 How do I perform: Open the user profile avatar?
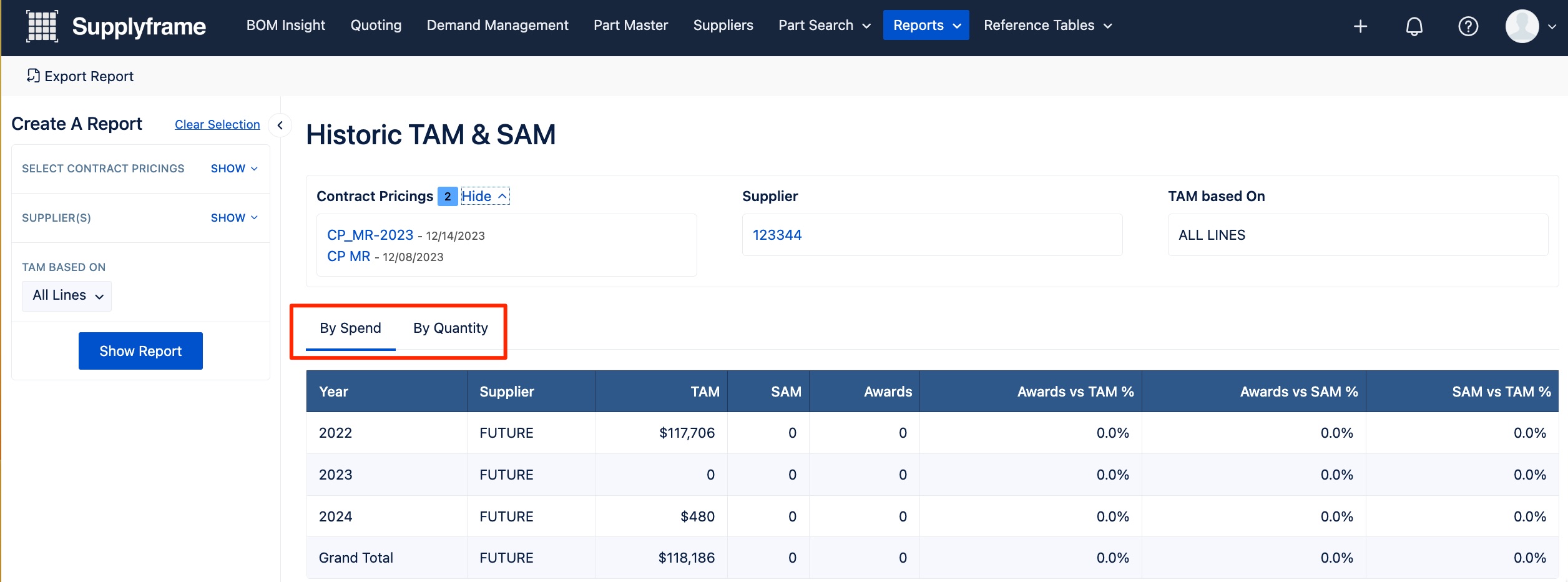(1522, 26)
